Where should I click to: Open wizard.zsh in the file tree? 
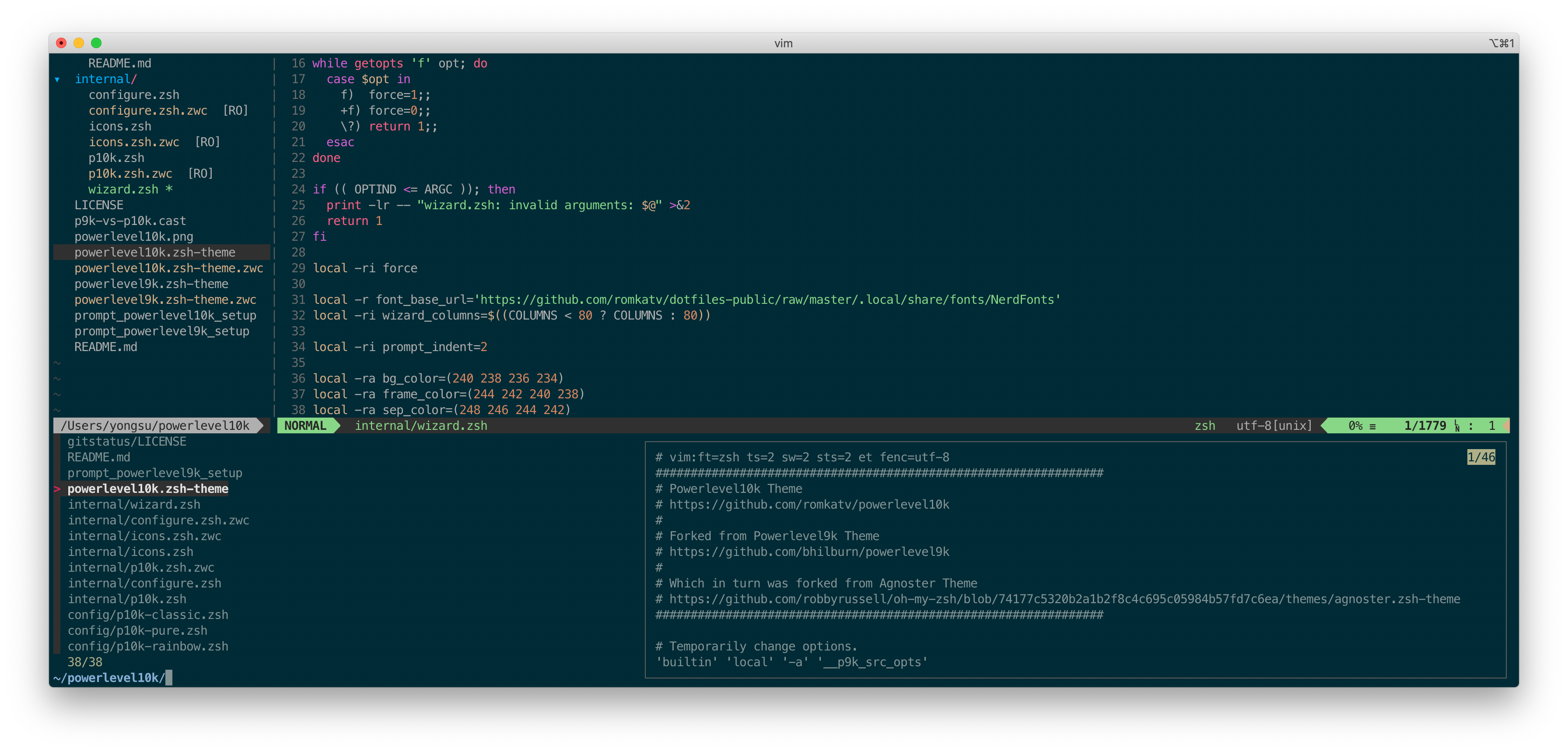click(123, 190)
